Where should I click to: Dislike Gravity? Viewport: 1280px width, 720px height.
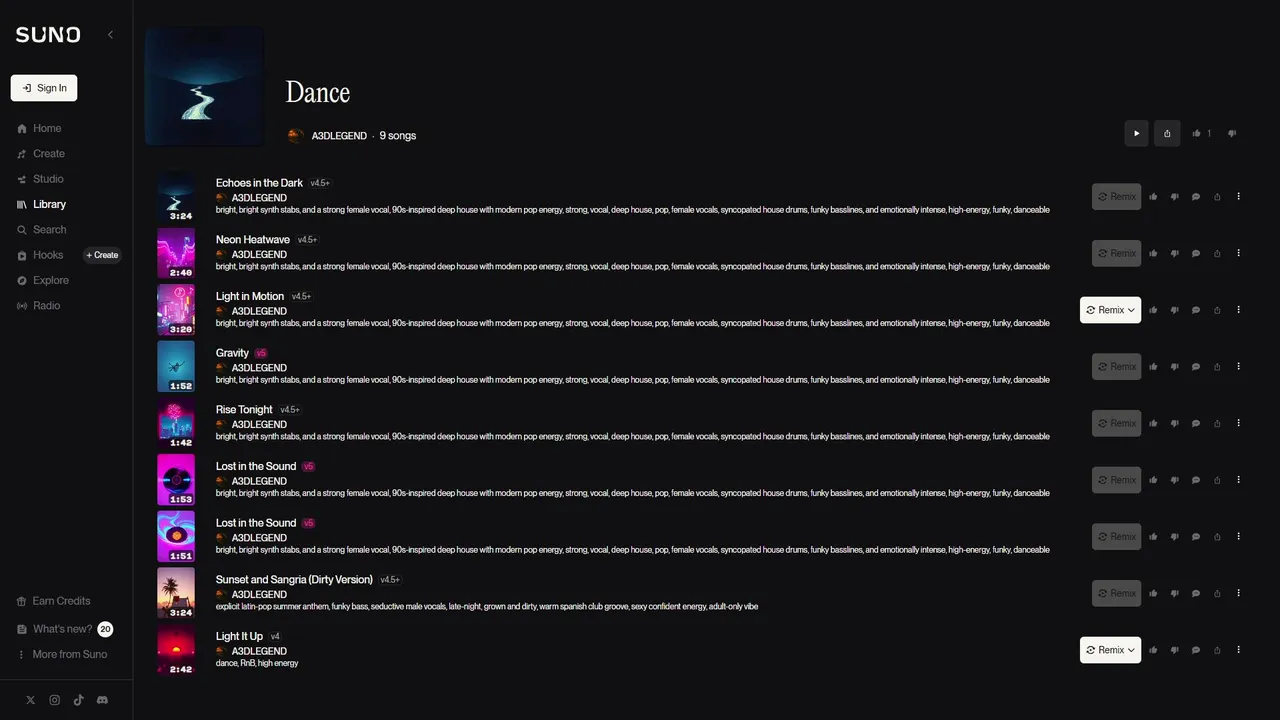1174,367
